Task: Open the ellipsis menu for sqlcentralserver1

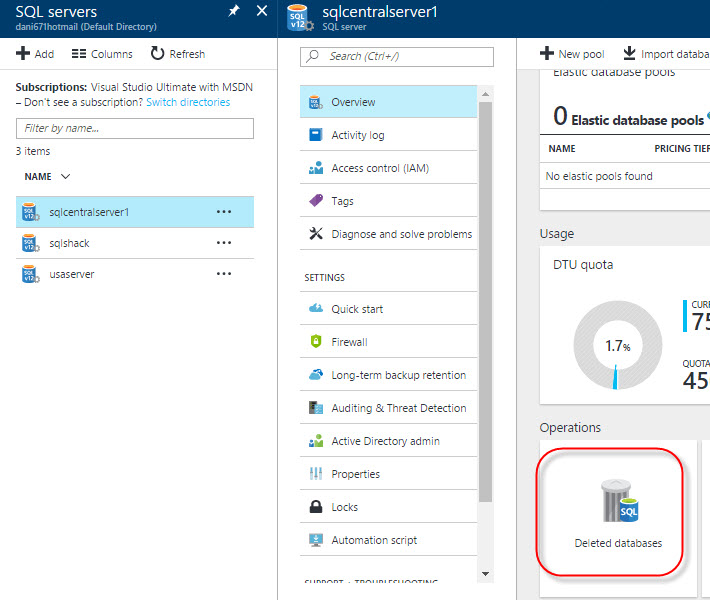Action: click(x=224, y=211)
